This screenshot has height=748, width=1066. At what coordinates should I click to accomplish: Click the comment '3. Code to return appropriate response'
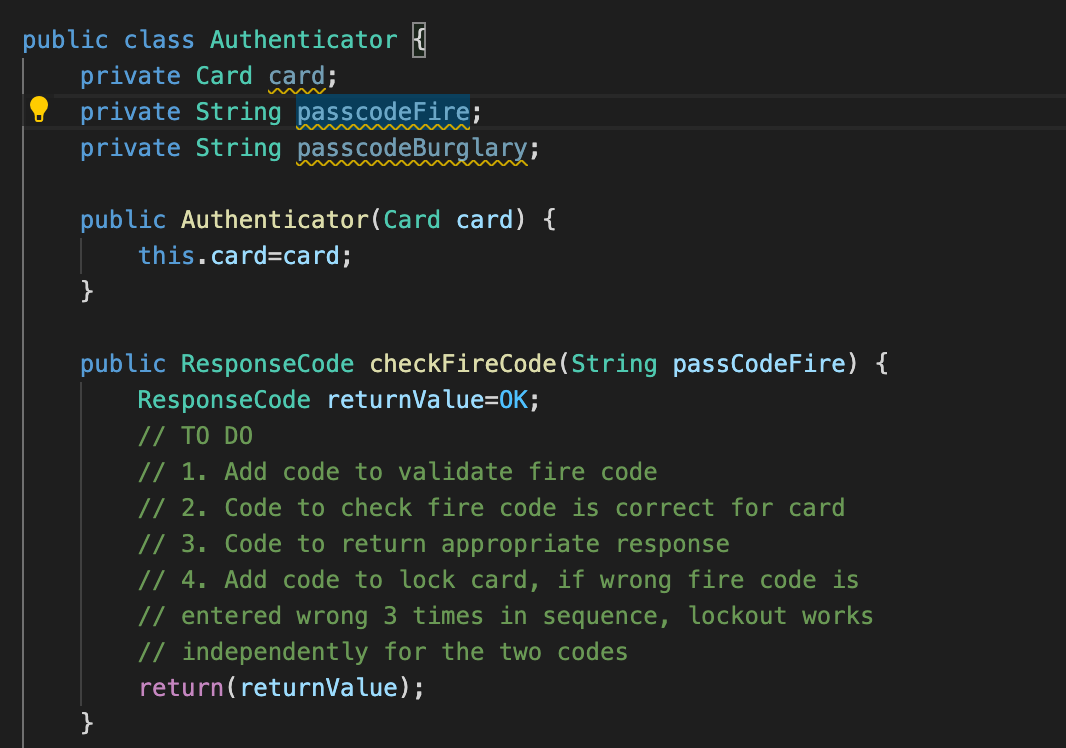click(x=434, y=544)
